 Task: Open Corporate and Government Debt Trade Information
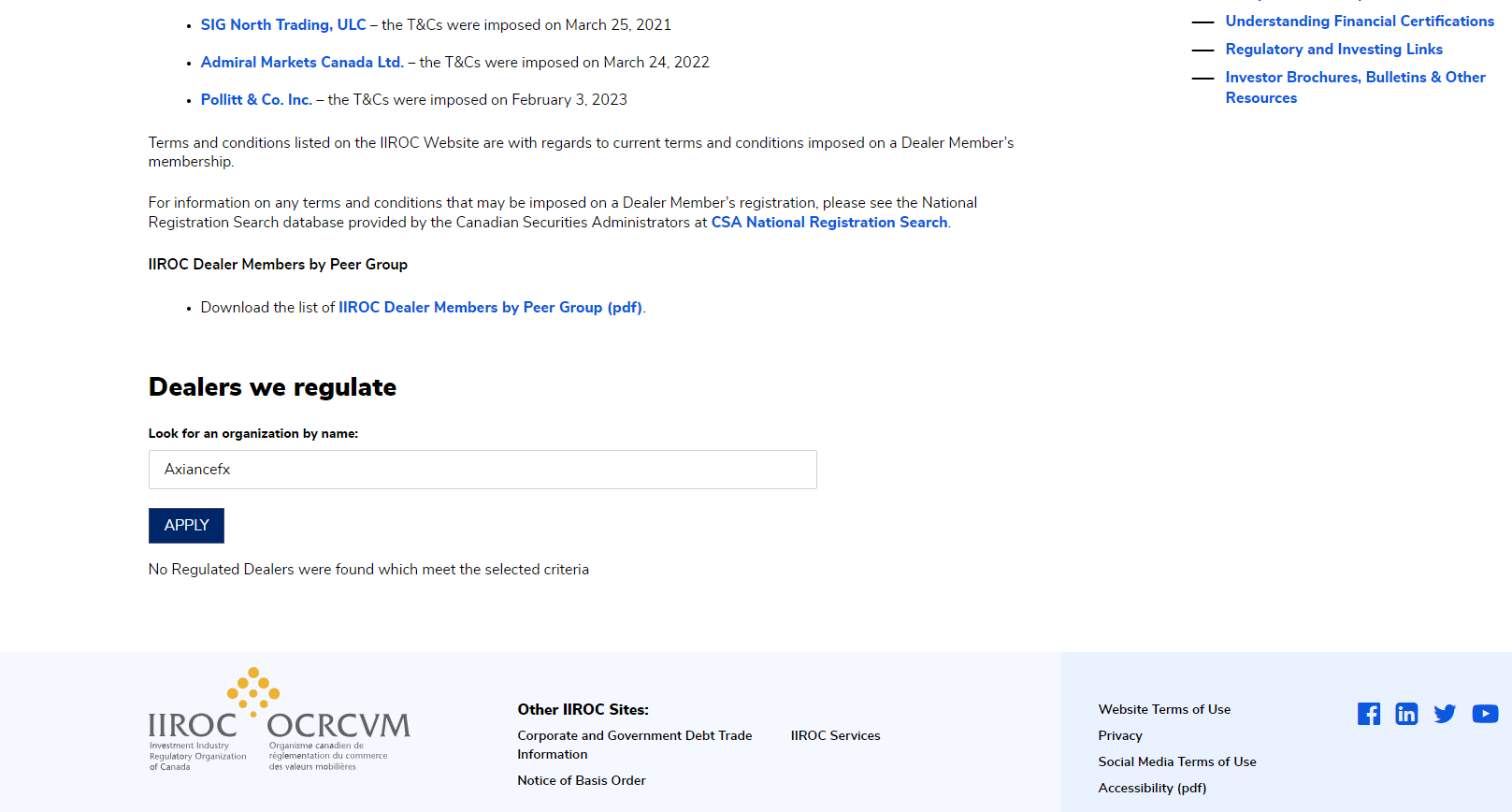pyautogui.click(x=635, y=736)
